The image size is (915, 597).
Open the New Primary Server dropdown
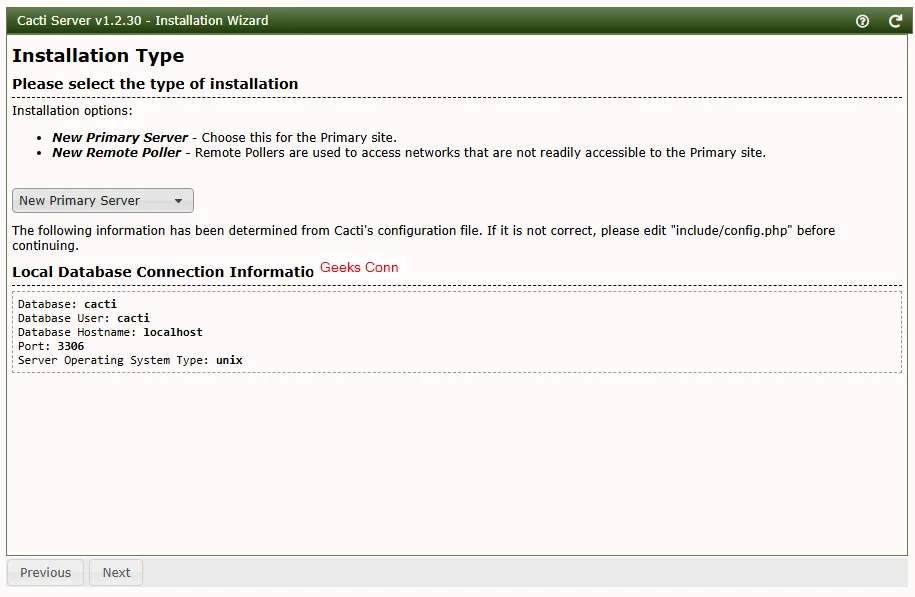102,201
